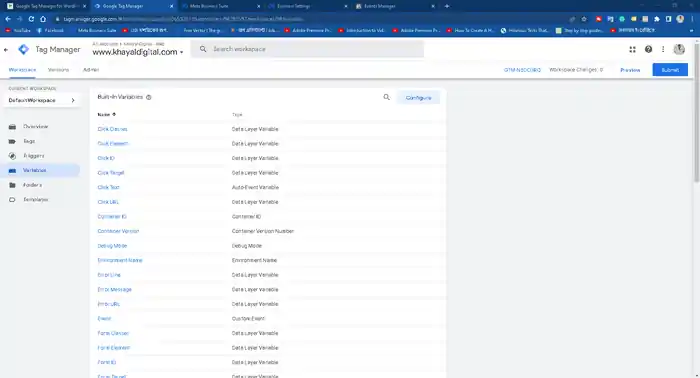This screenshot has height=378, width=700.
Task: Open a new browser tab with plus
Action: coord(447,6)
